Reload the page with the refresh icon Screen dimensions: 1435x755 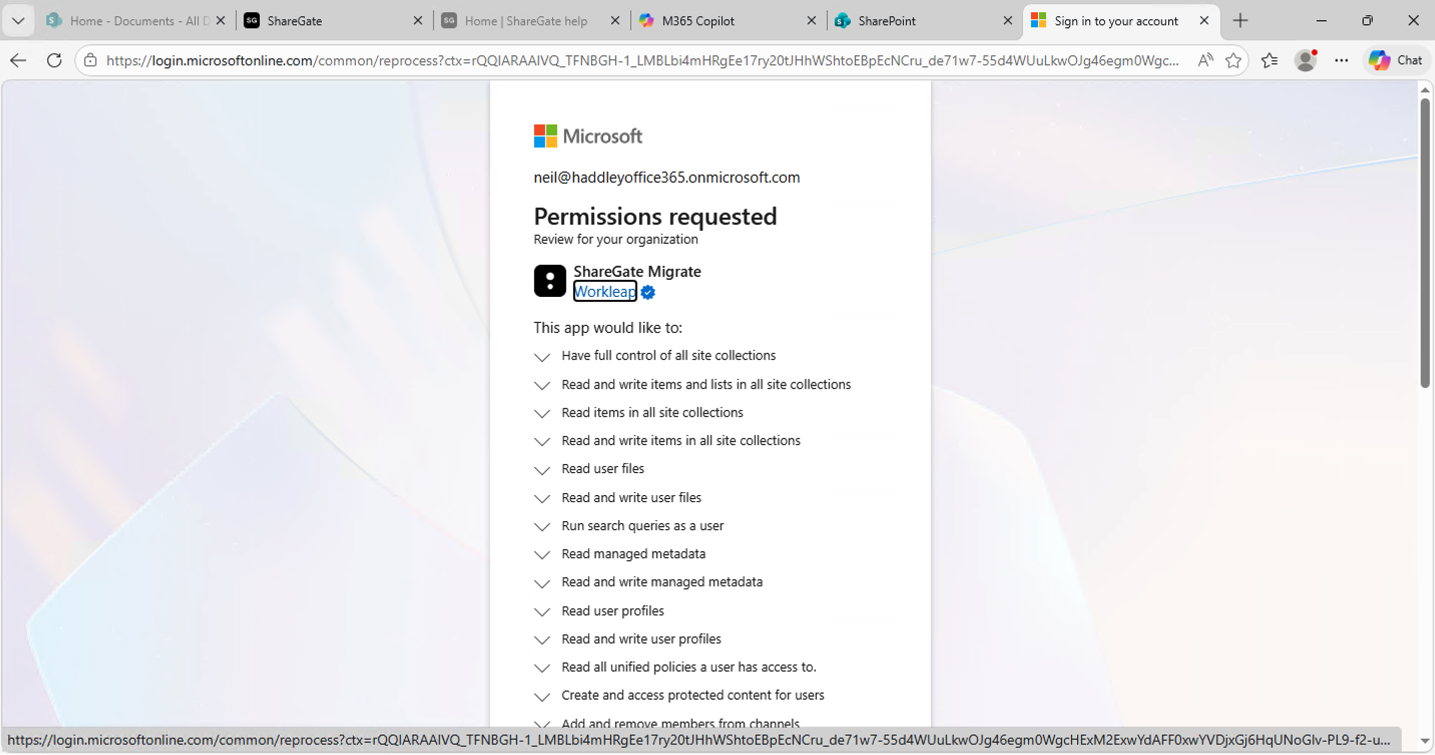[54, 60]
